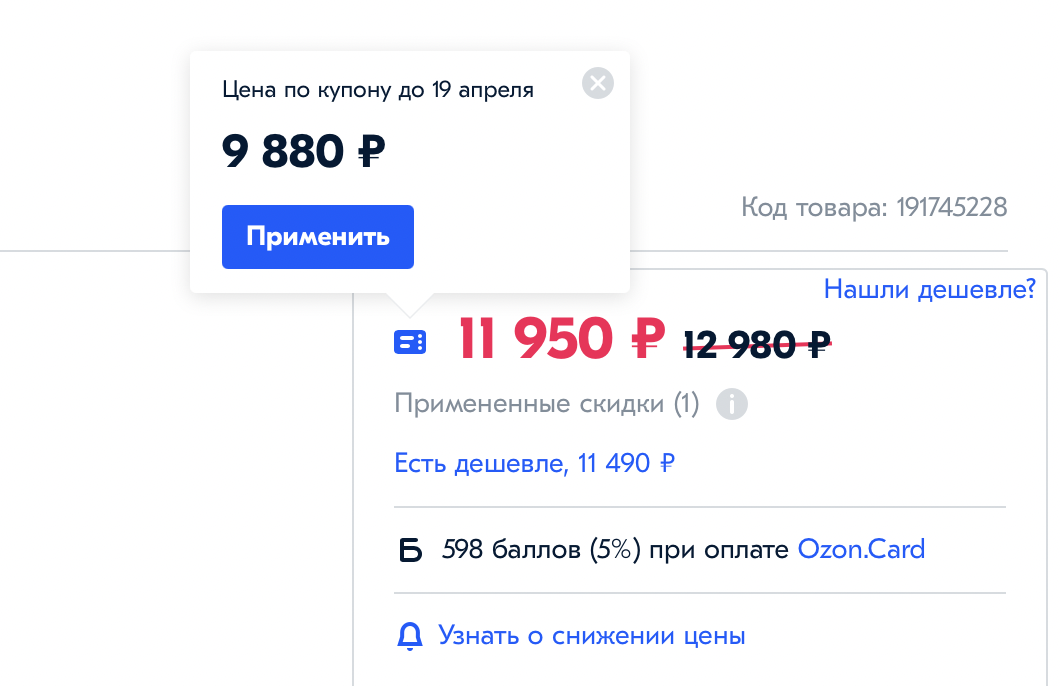Click Узнать о снижении цены
Screen dimensions: 1060x686
(591, 636)
